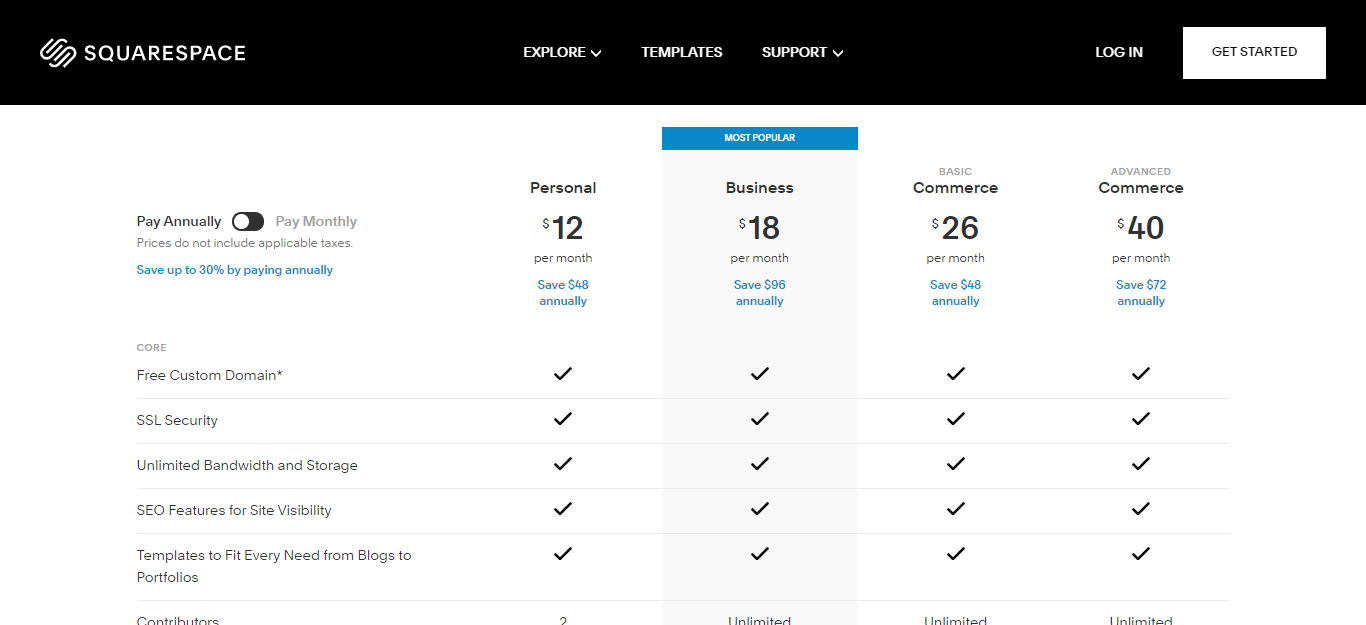Click Templates row checkmark under Basic Commerce
Viewport: 1366px width, 625px height.
point(956,554)
